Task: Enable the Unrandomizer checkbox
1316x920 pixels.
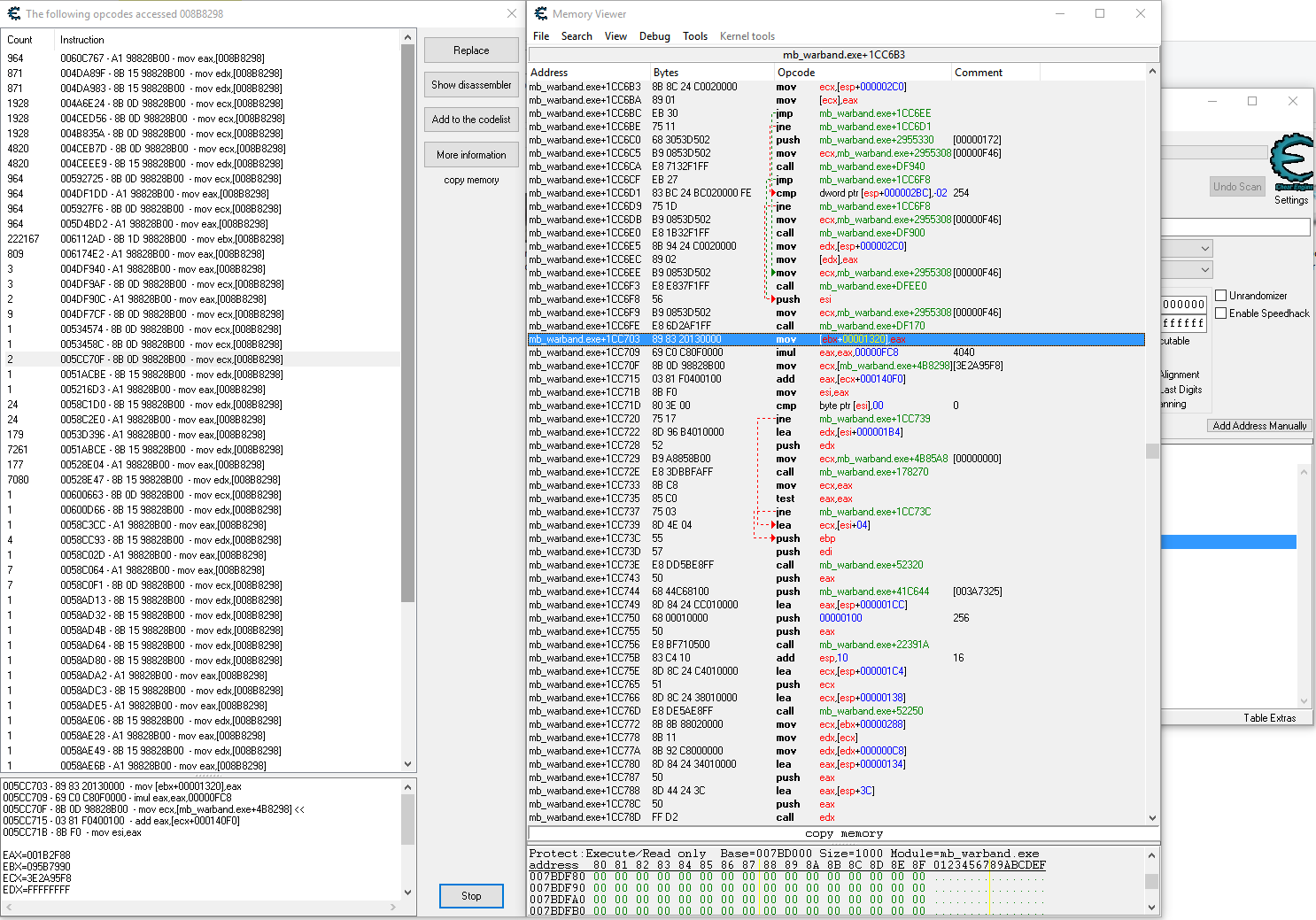Action: click(1221, 296)
